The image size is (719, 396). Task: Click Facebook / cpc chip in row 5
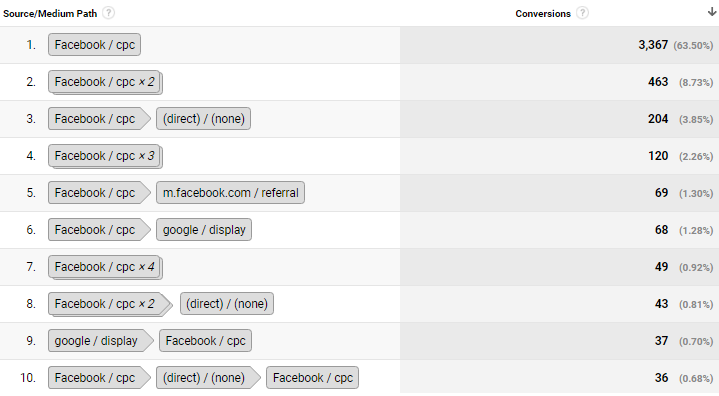click(100, 193)
